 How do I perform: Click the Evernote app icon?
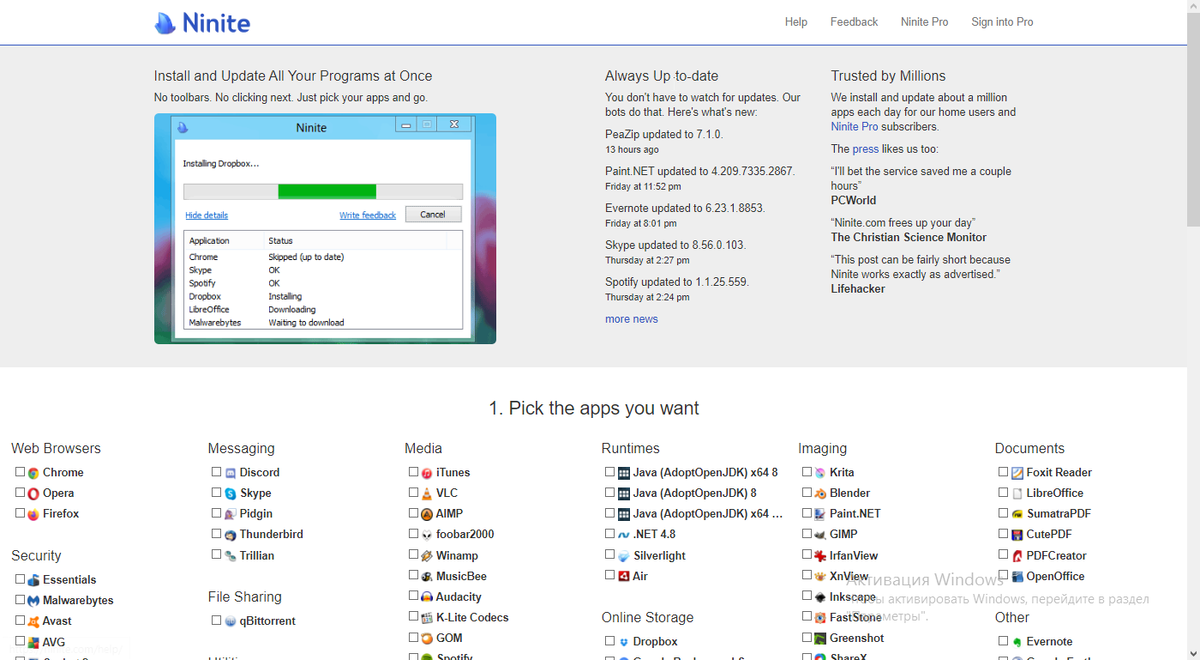click(x=1017, y=642)
